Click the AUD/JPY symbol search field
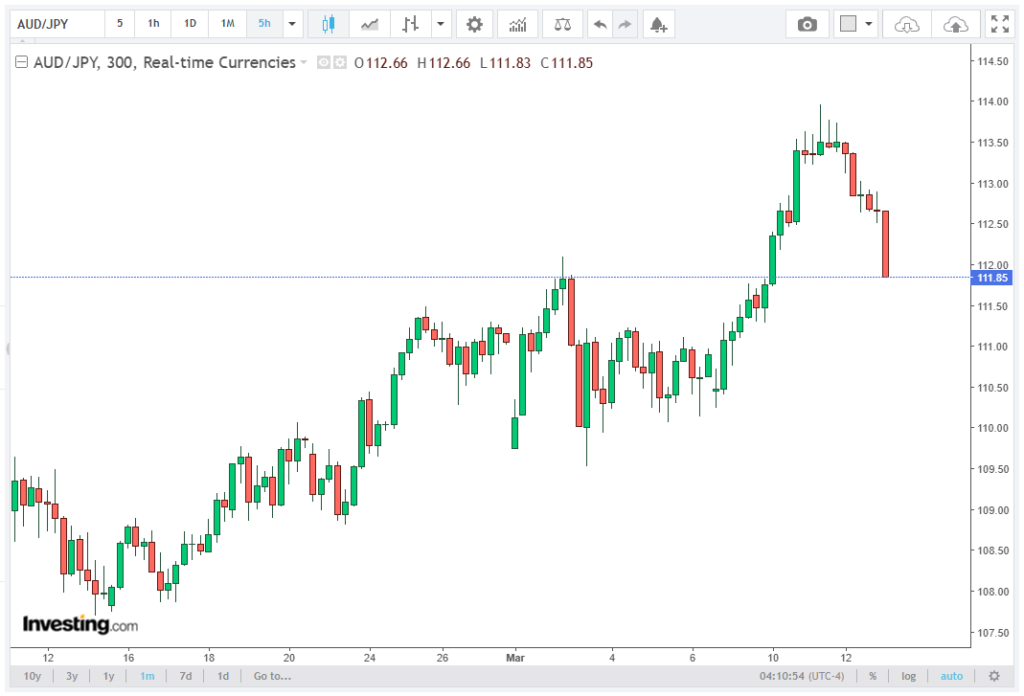This screenshot has width=1024, height=696. point(55,23)
